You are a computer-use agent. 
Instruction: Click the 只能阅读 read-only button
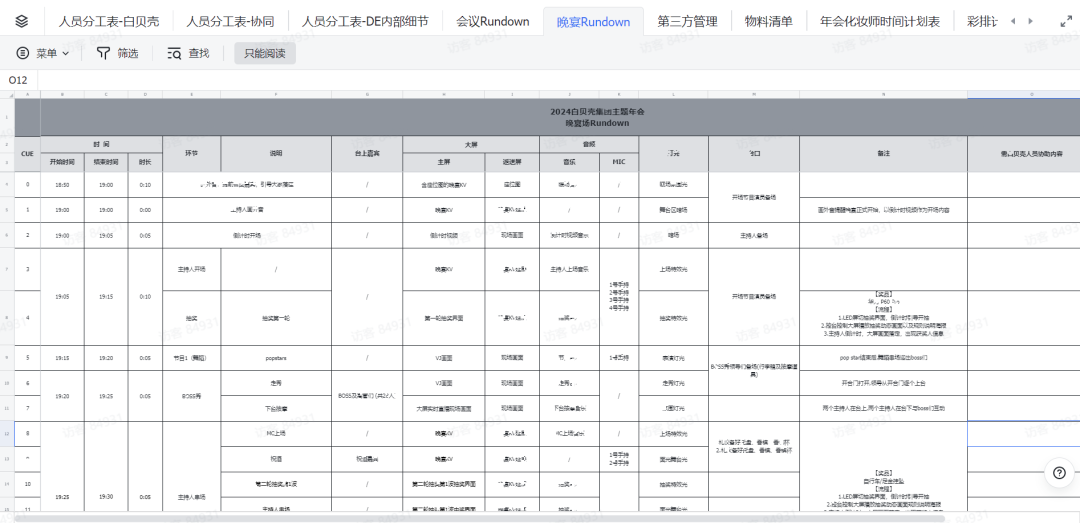coord(264,53)
